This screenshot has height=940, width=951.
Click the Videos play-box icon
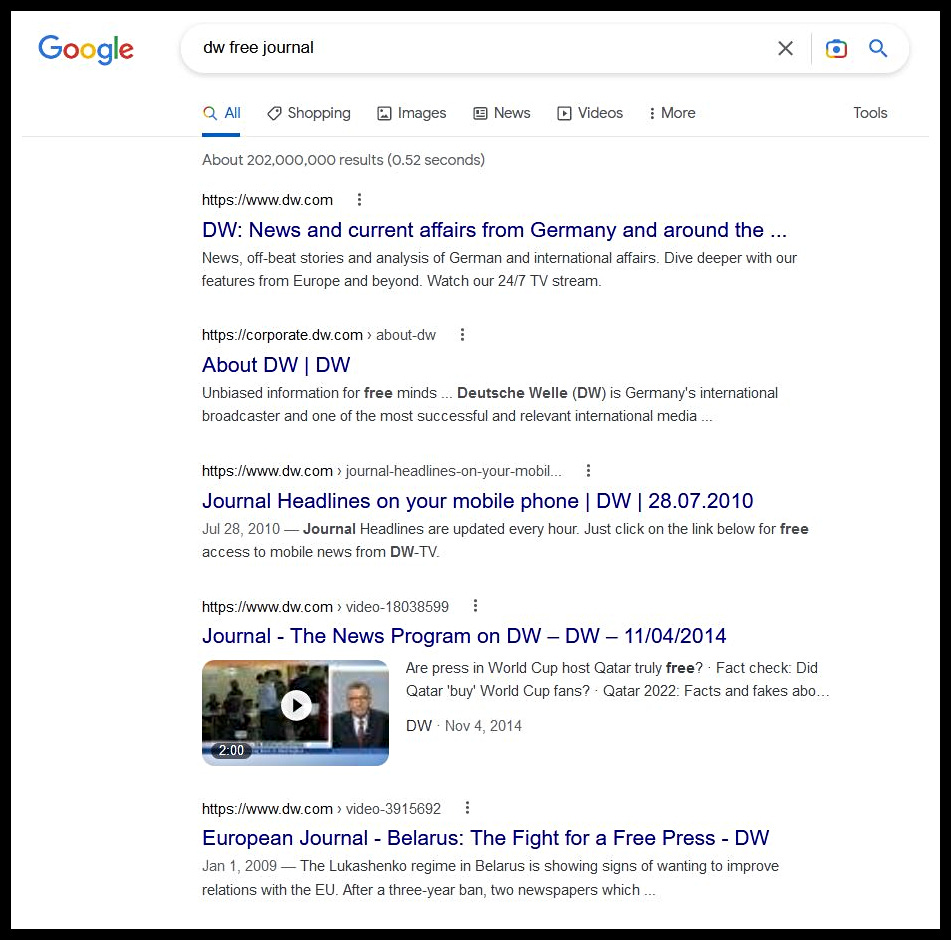[x=564, y=113]
